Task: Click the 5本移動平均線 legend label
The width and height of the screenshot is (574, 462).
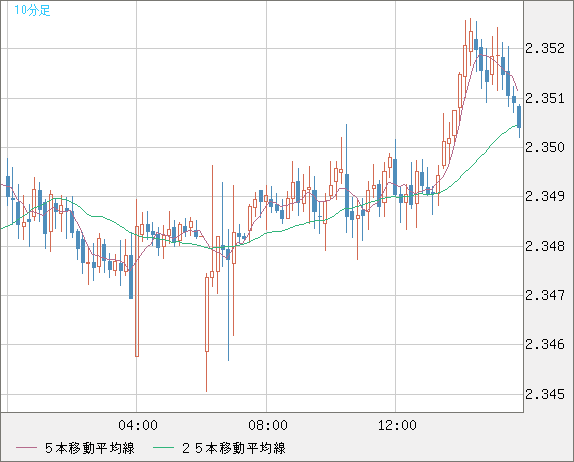Action: [x=90, y=448]
